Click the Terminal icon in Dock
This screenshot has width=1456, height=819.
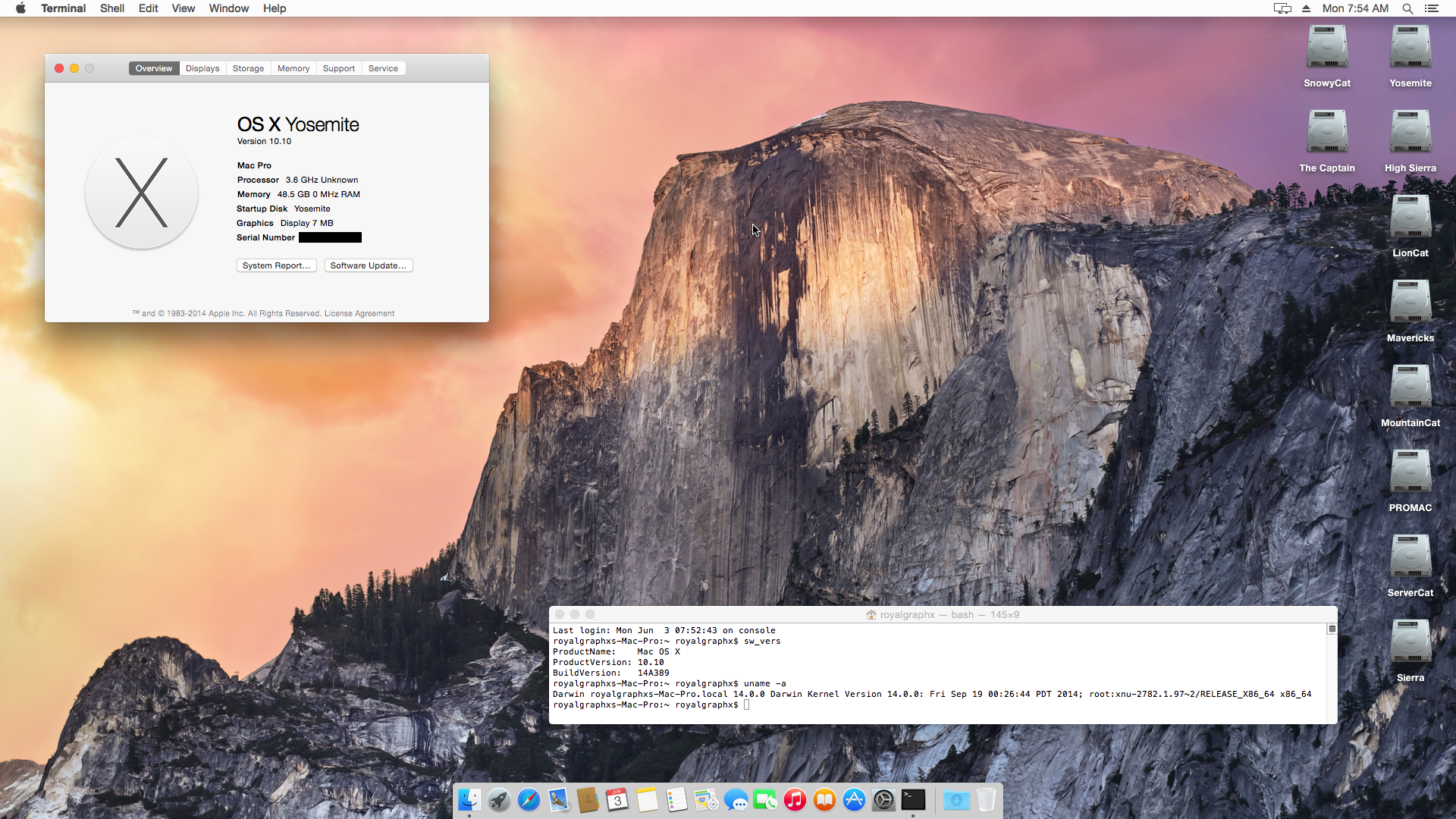pos(913,799)
